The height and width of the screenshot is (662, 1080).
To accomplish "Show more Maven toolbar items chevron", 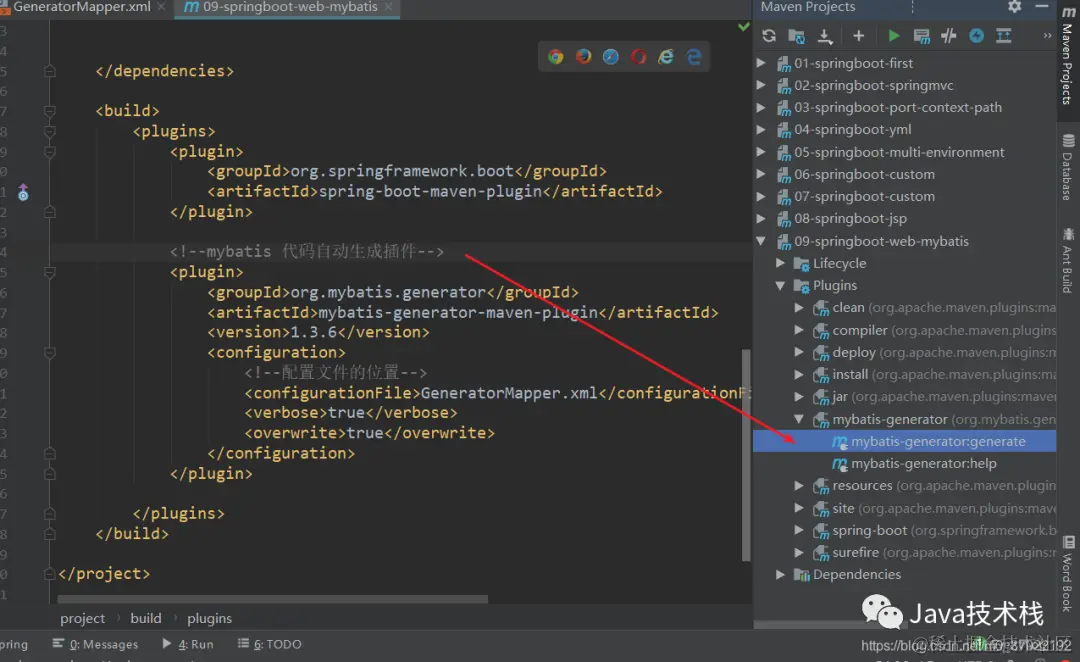I will coord(1047,36).
